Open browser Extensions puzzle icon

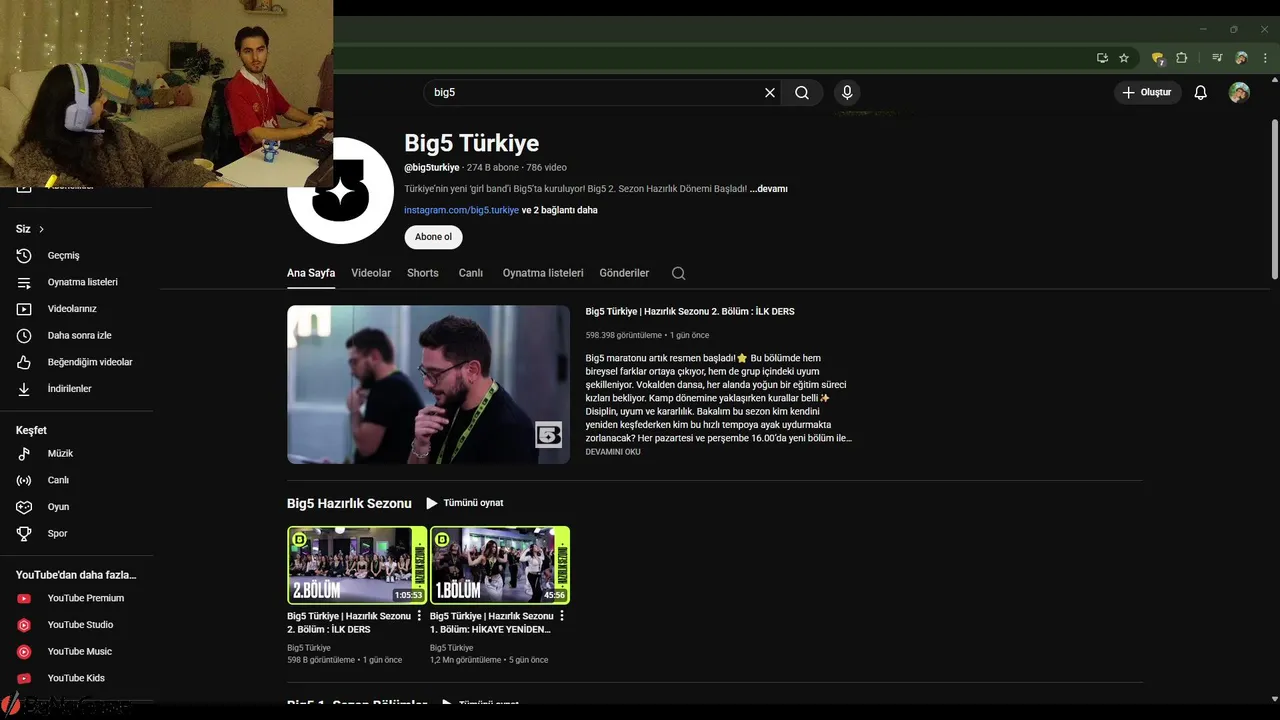(1181, 58)
